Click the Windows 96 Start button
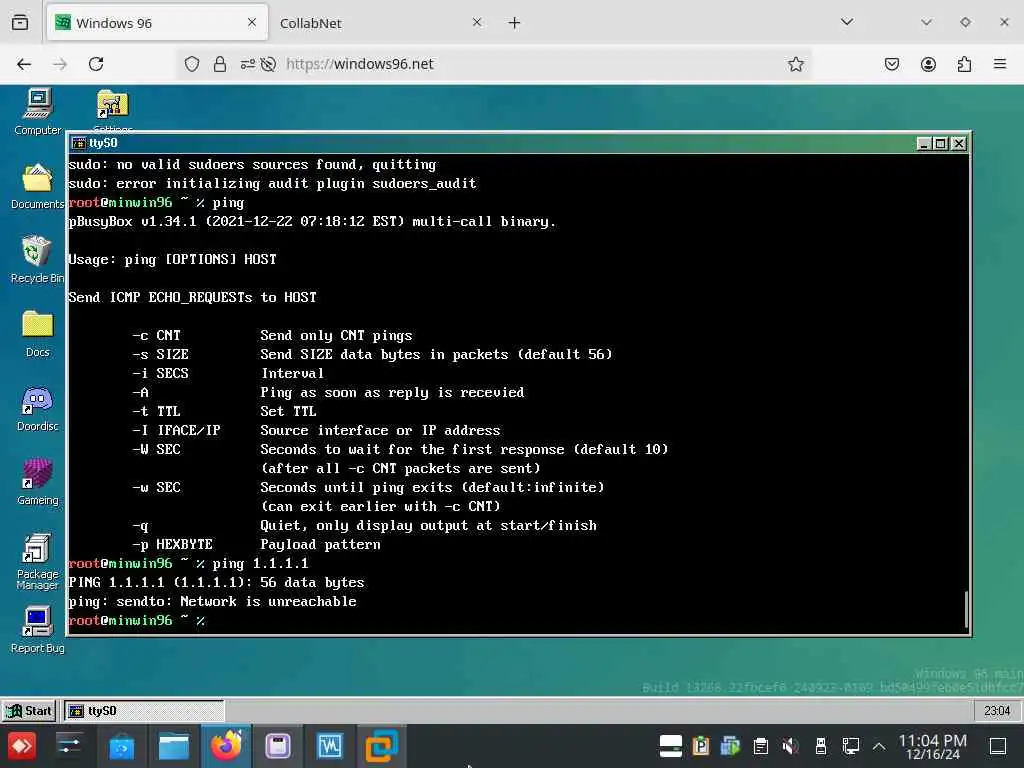 coord(29,711)
